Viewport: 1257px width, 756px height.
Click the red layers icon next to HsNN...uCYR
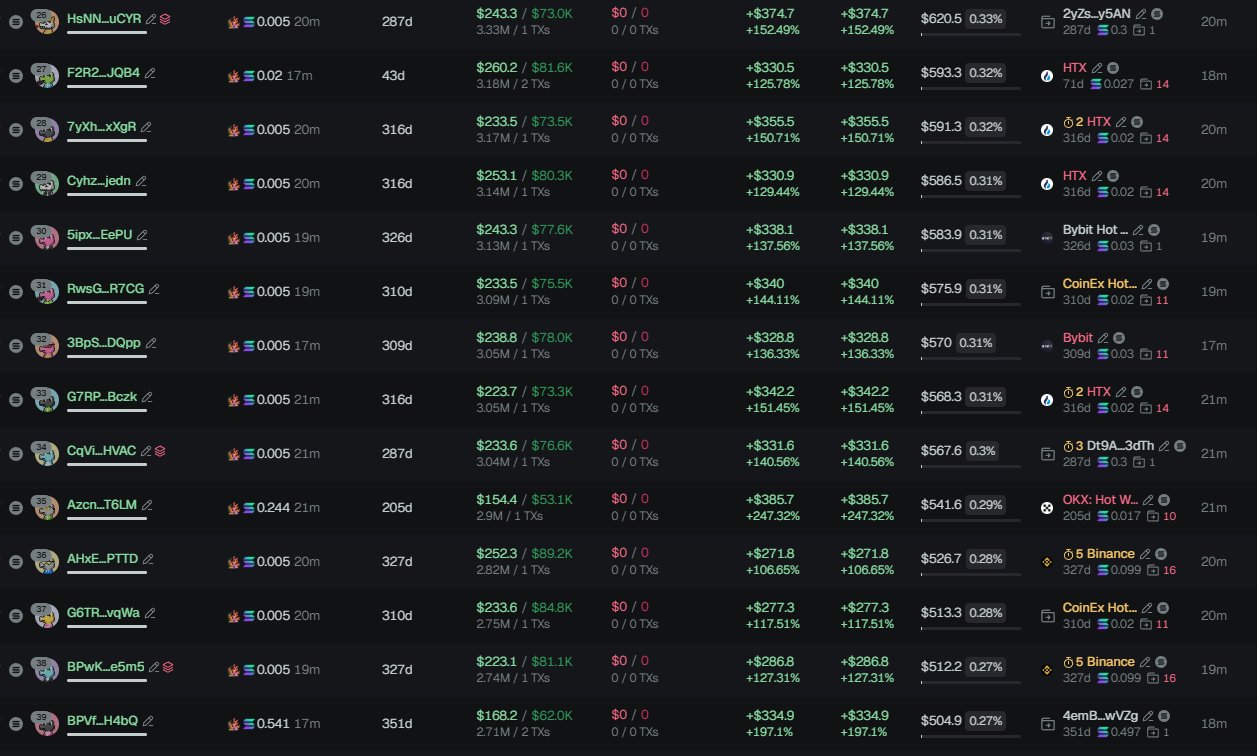click(x=164, y=18)
